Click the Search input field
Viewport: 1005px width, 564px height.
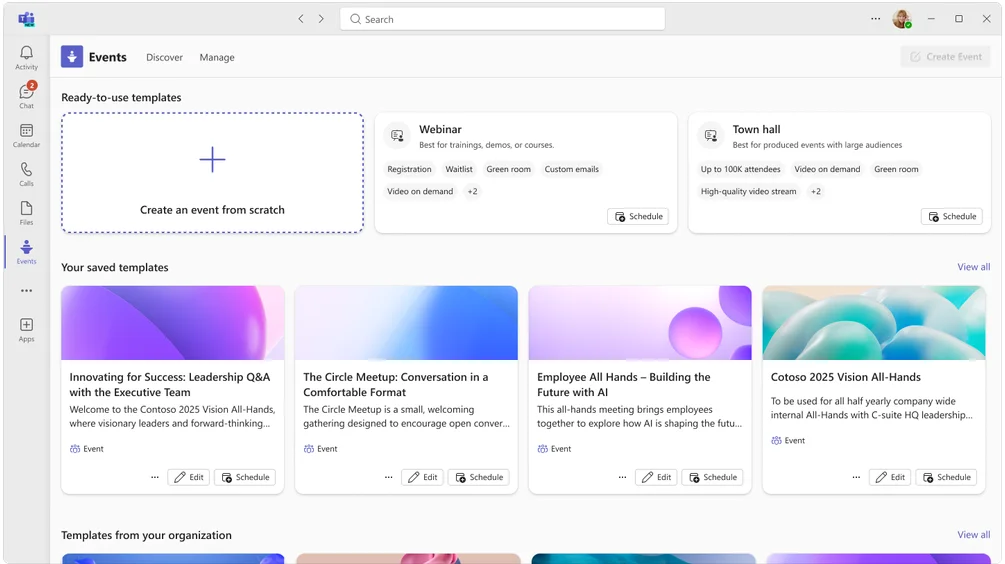click(502, 19)
